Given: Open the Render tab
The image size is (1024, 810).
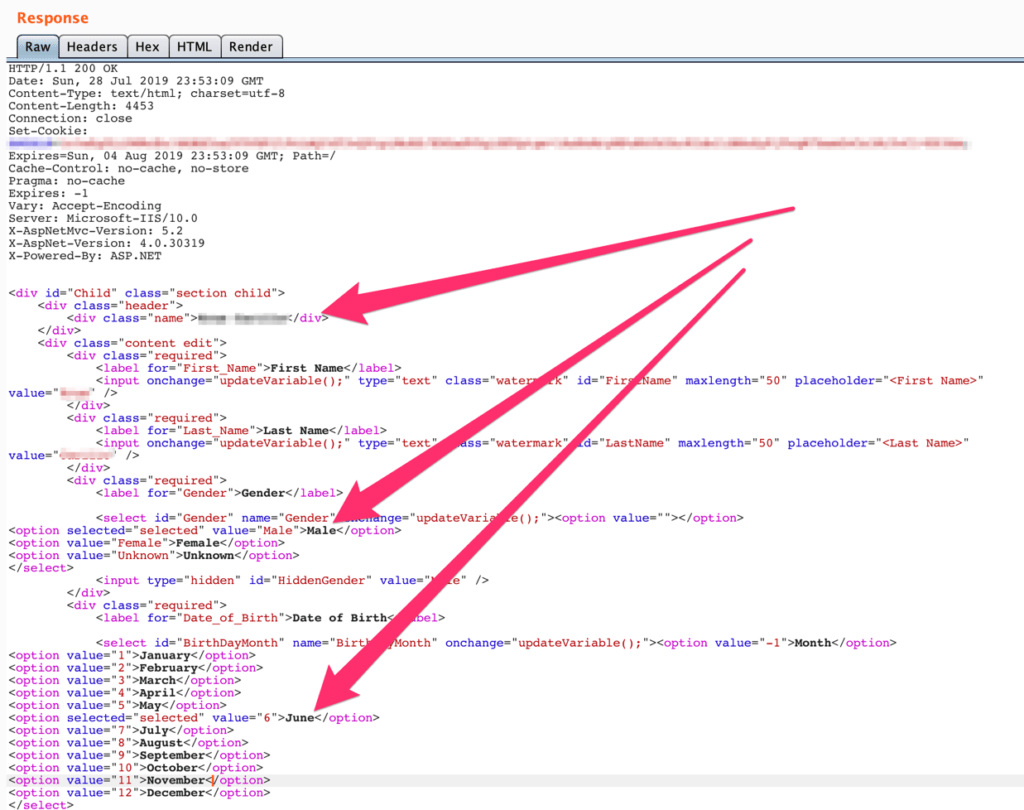Looking at the screenshot, I should (251, 47).
